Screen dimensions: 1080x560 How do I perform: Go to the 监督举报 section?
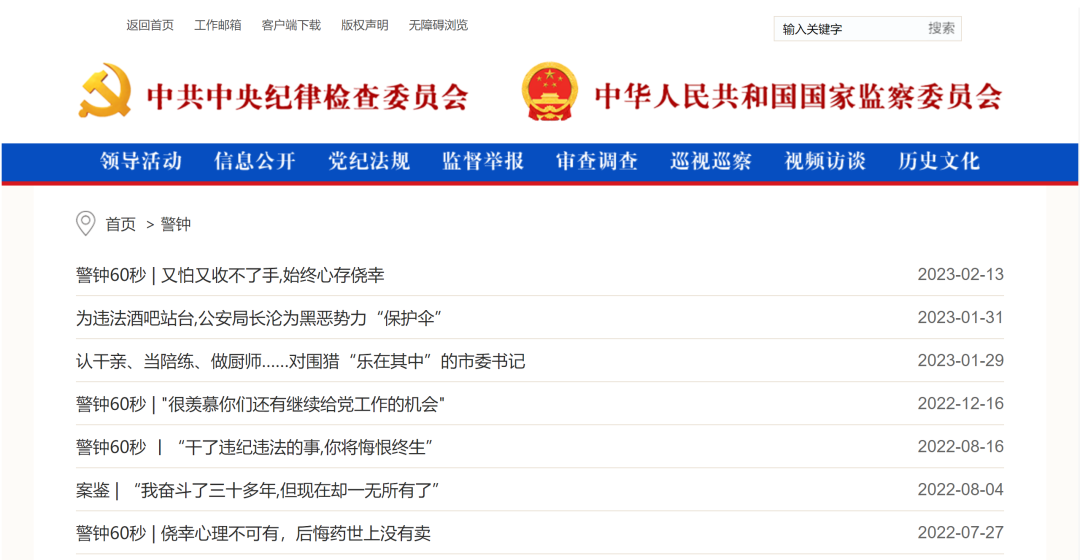click(483, 161)
